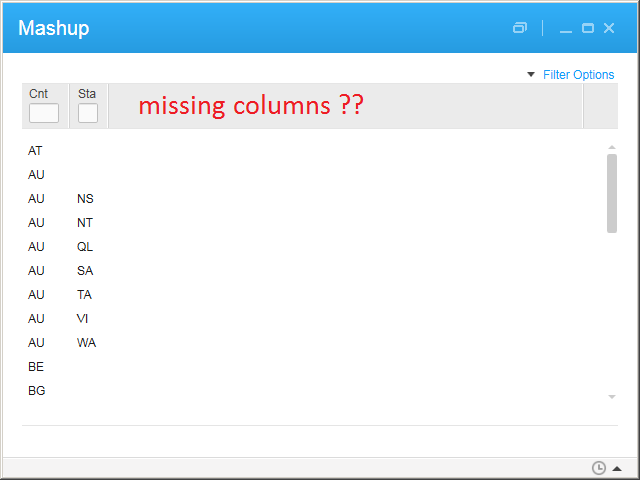Click the Cnt column filter field
Viewport: 640px width, 480px height.
pyautogui.click(x=44, y=113)
